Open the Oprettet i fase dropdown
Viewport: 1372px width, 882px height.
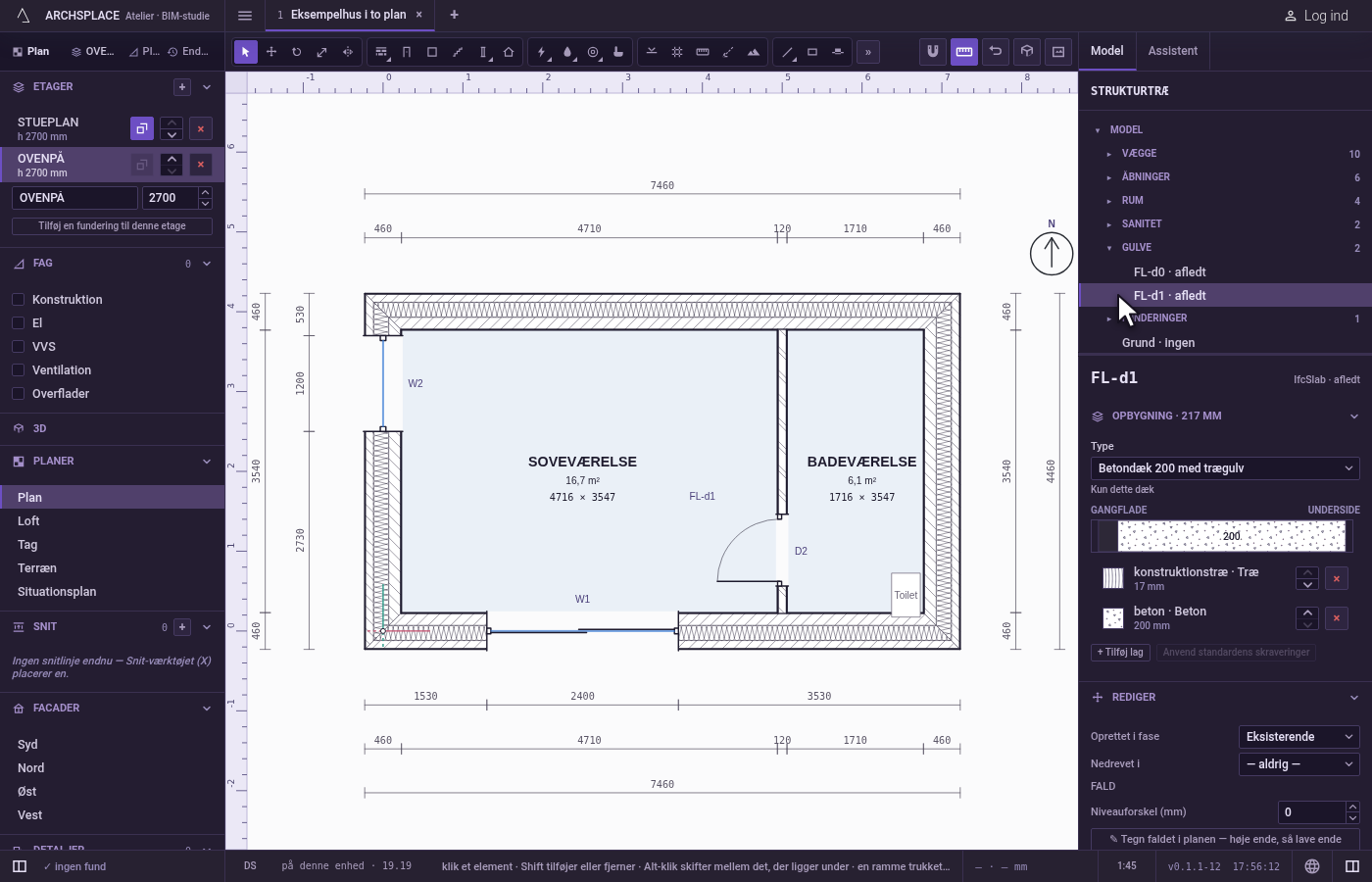pyautogui.click(x=1299, y=737)
